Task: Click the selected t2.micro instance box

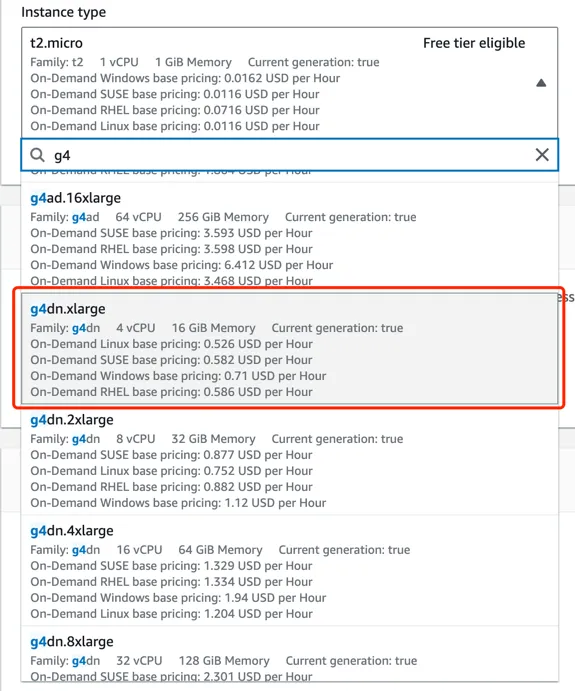Action: coord(289,83)
